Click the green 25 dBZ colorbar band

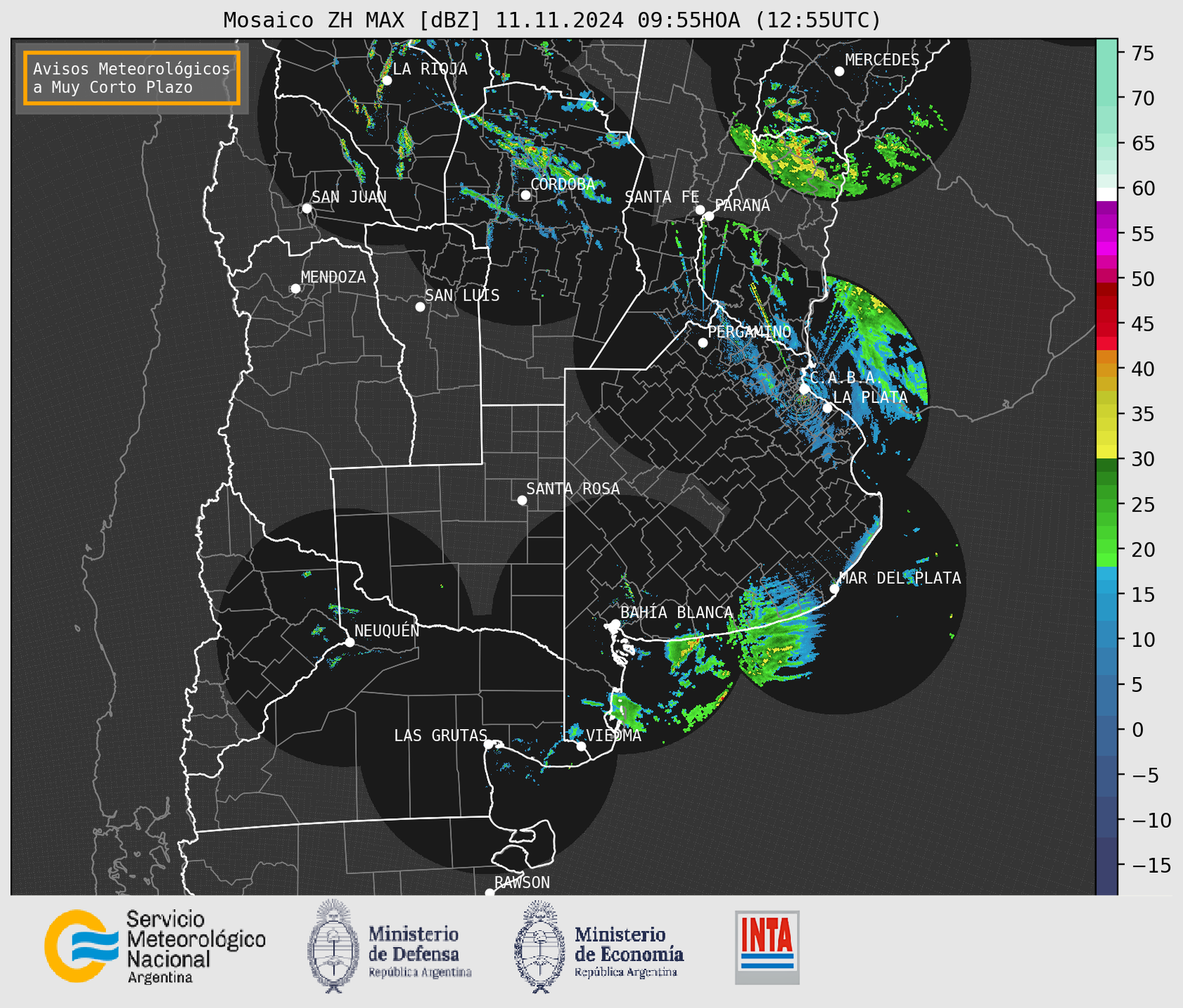coord(1107,504)
